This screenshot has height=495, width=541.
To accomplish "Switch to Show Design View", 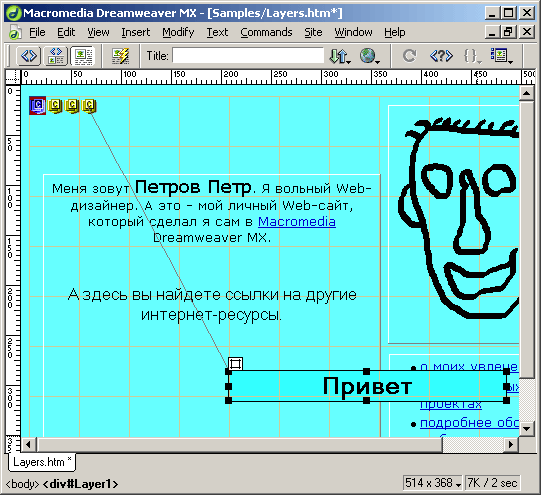I will pos(83,56).
